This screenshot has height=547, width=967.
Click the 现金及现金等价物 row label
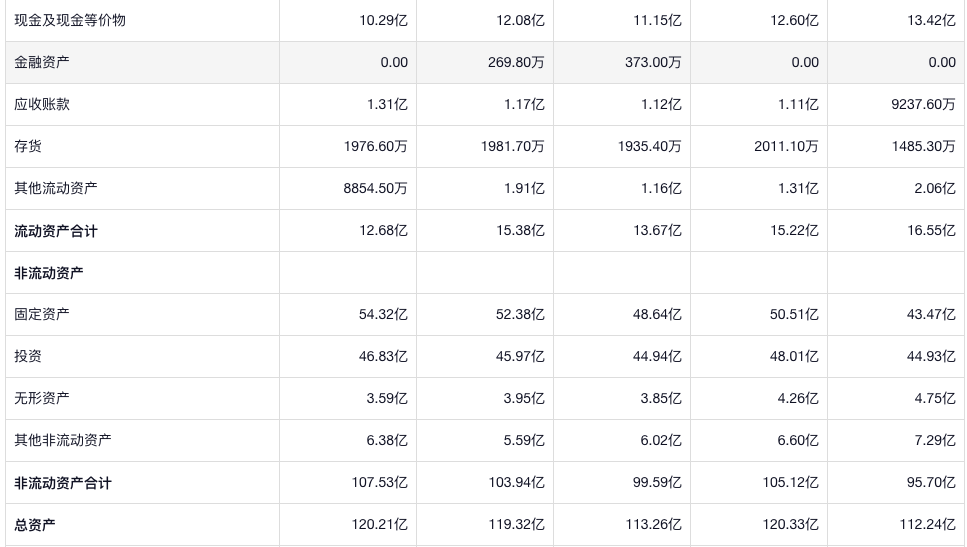click(70, 20)
